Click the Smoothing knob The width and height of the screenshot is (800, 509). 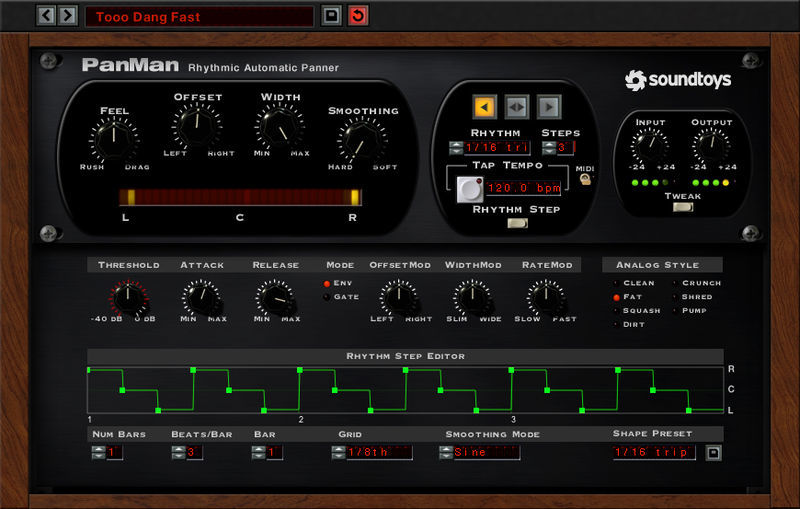pyautogui.click(x=362, y=140)
